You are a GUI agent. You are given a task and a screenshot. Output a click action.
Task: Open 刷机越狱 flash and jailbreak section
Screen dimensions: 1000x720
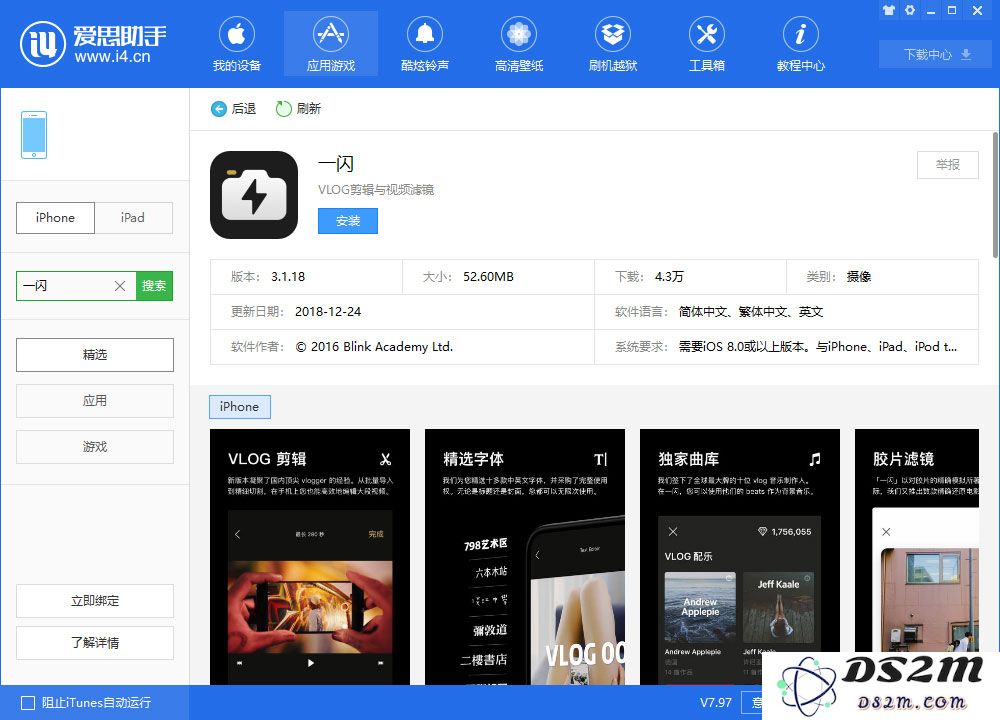(613, 43)
